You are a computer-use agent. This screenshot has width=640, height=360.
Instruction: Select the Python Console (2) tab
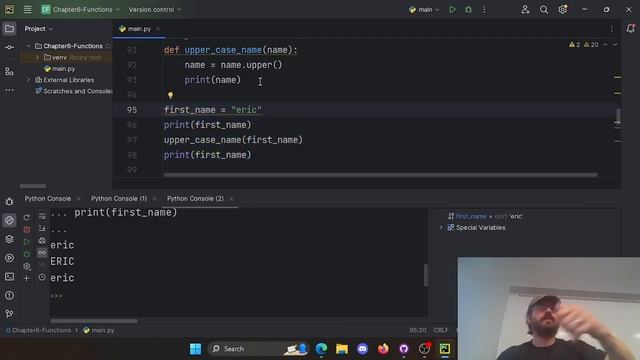click(x=195, y=198)
